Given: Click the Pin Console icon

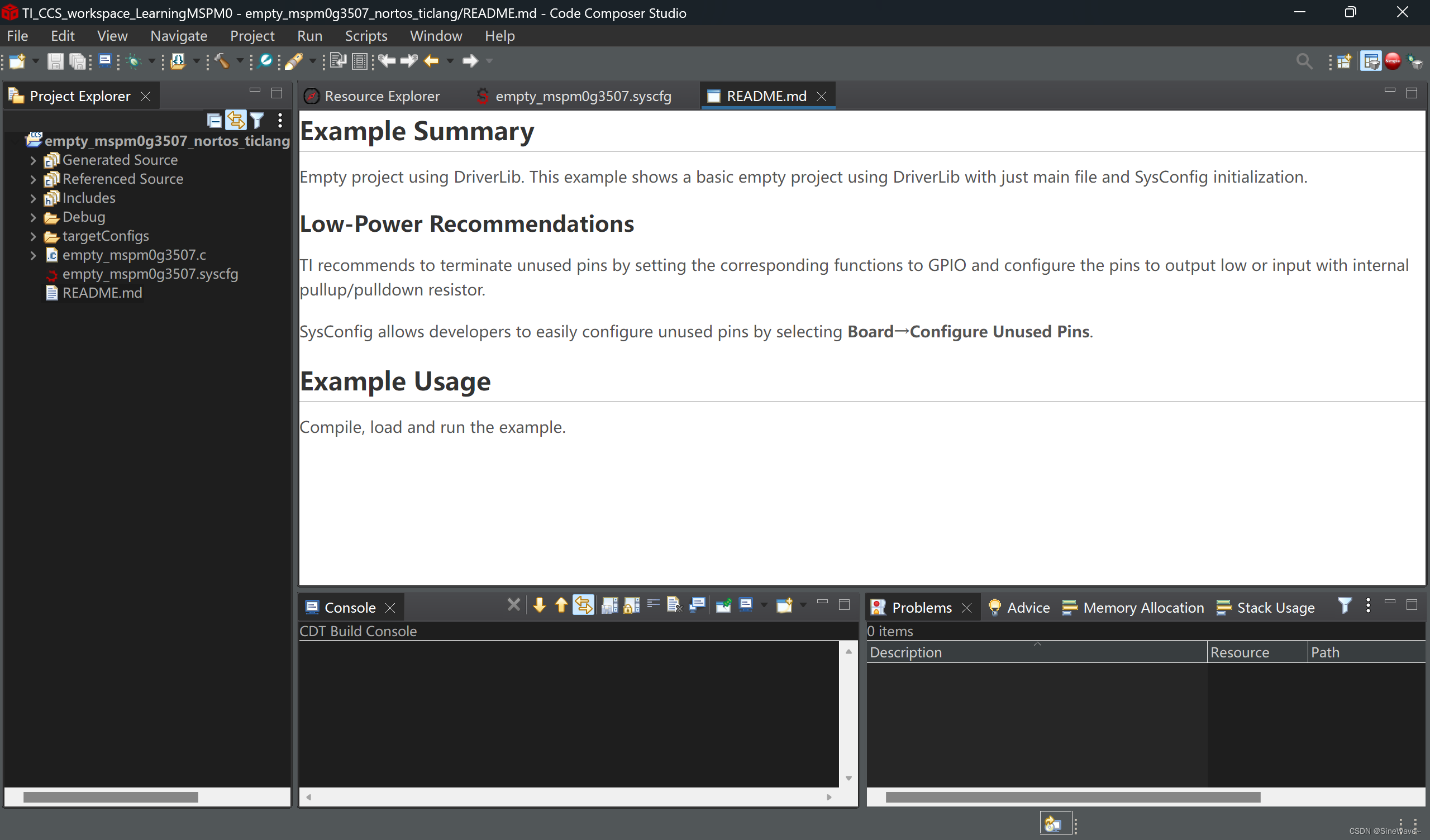Looking at the screenshot, I should pyautogui.click(x=723, y=605).
